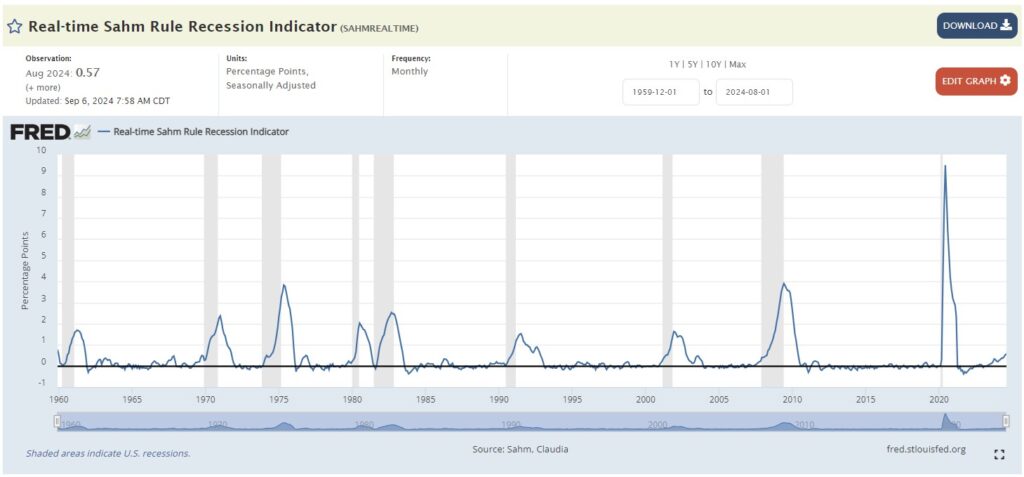Screen dimensions: 1024x477
Task: Switch to the 10Y time range
Action: tap(713, 64)
